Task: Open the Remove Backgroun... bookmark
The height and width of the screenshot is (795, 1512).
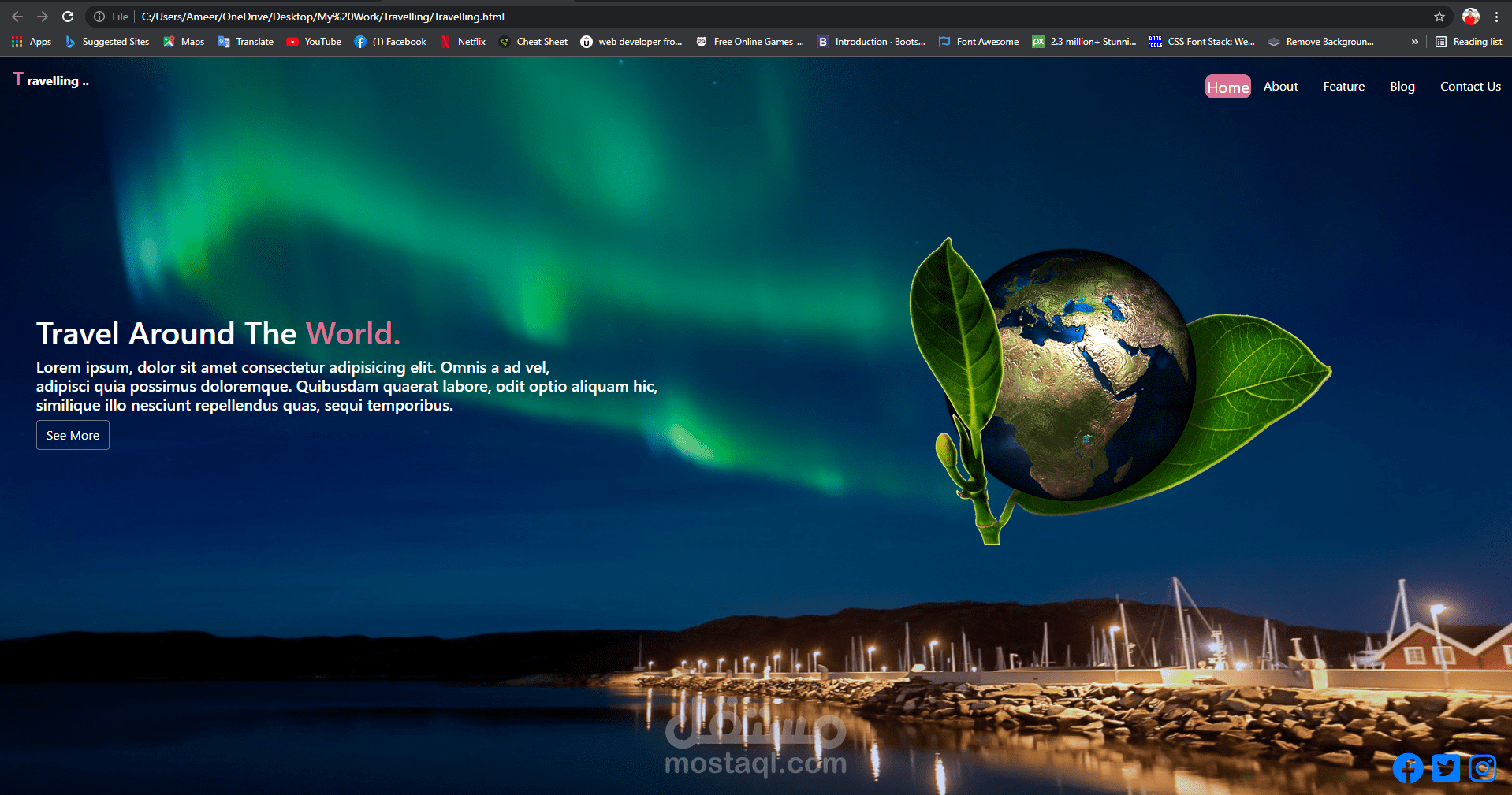Action: coord(1320,42)
